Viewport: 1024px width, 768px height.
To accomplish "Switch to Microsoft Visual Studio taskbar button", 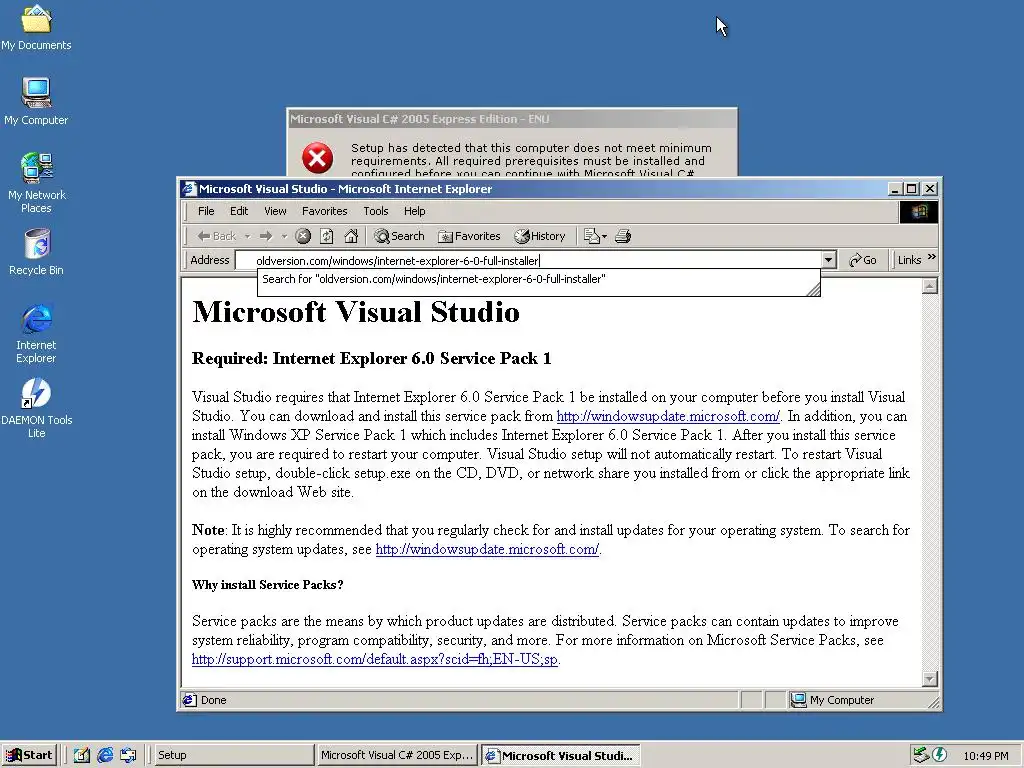I will pyautogui.click(x=560, y=755).
